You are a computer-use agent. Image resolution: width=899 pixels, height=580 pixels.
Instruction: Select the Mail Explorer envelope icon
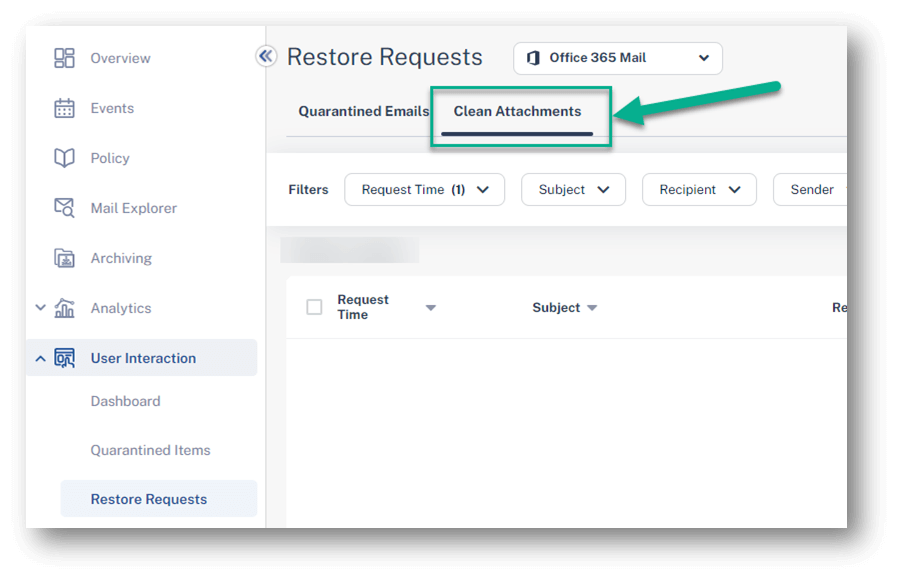click(x=64, y=207)
